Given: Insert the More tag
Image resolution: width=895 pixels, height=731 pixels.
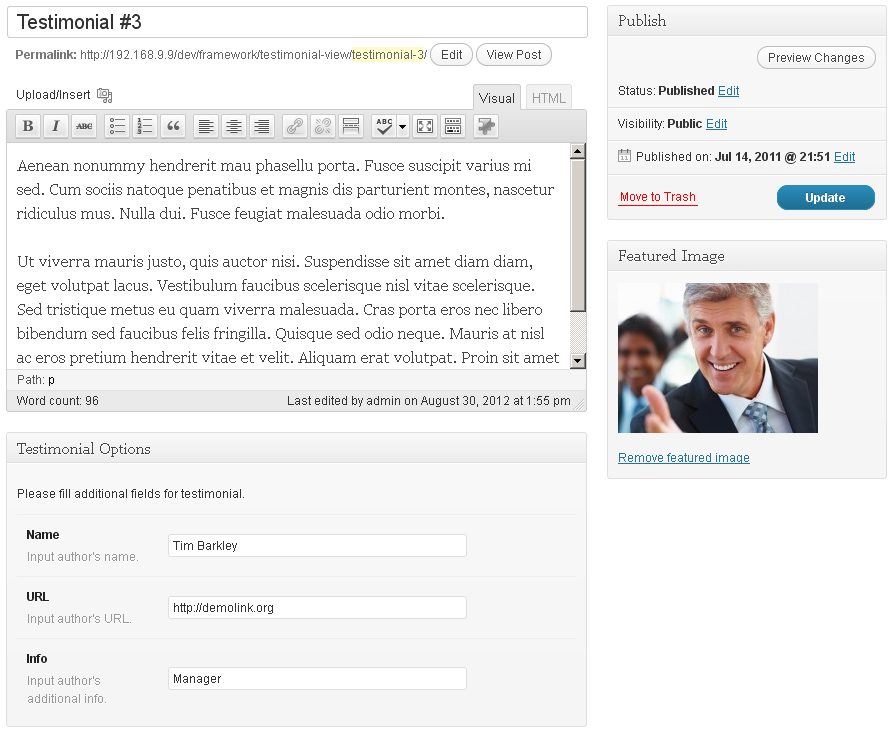Looking at the screenshot, I should [x=351, y=126].
